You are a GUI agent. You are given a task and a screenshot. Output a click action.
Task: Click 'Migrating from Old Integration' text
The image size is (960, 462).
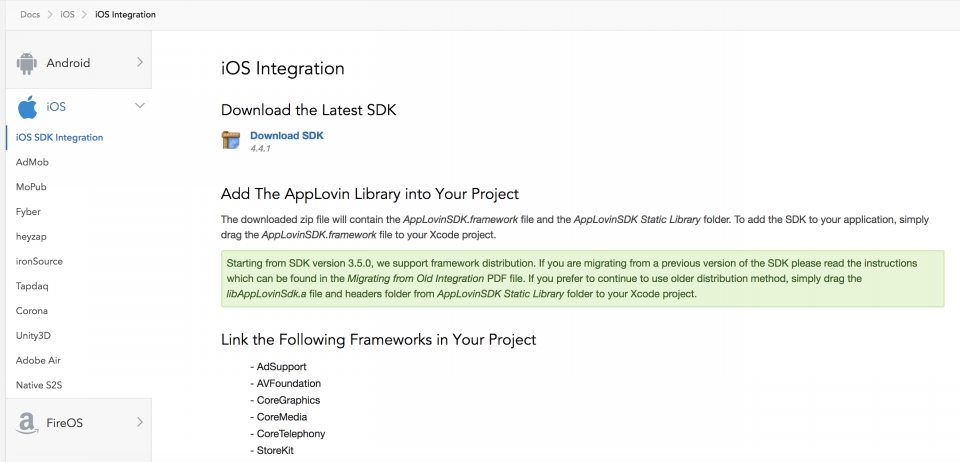click(416, 278)
